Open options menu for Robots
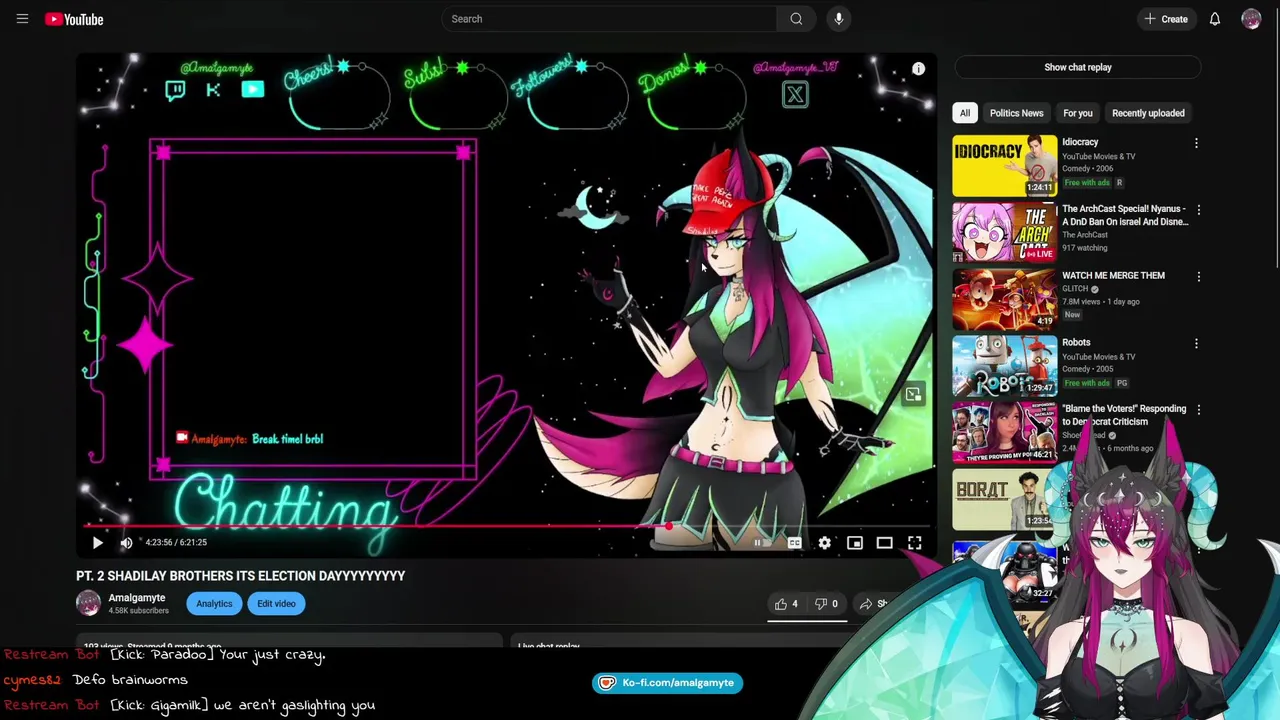This screenshot has width=1280, height=720. point(1198,343)
